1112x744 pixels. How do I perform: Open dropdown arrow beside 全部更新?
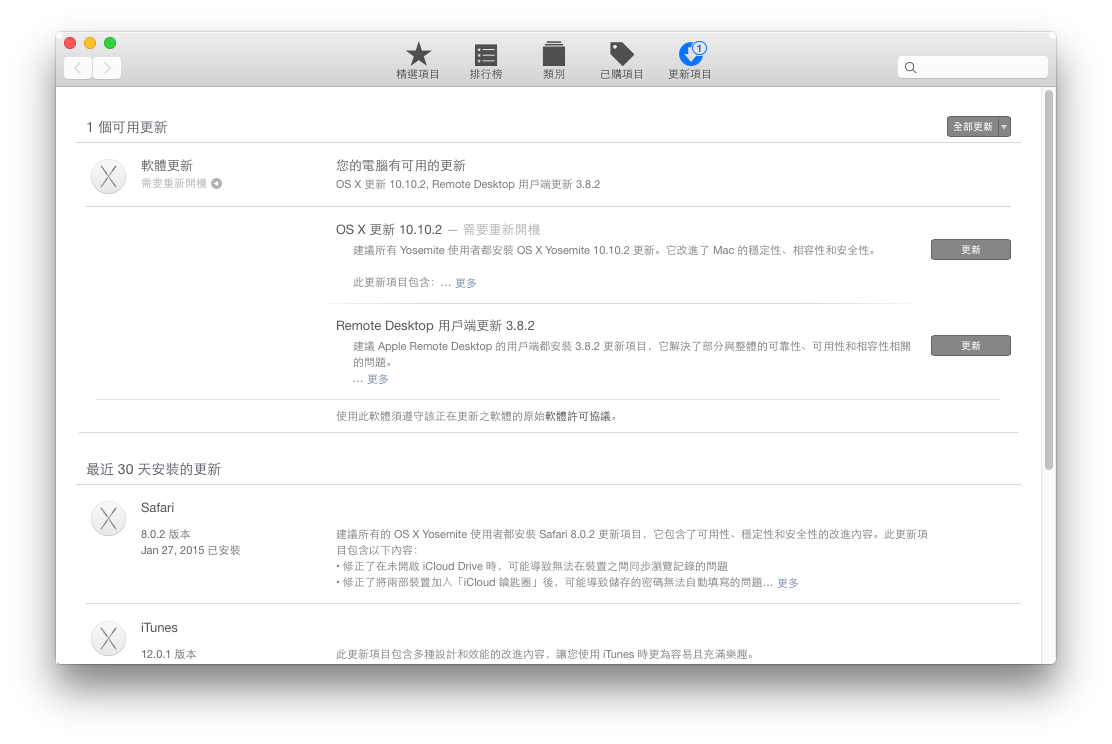pyautogui.click(x=1004, y=127)
